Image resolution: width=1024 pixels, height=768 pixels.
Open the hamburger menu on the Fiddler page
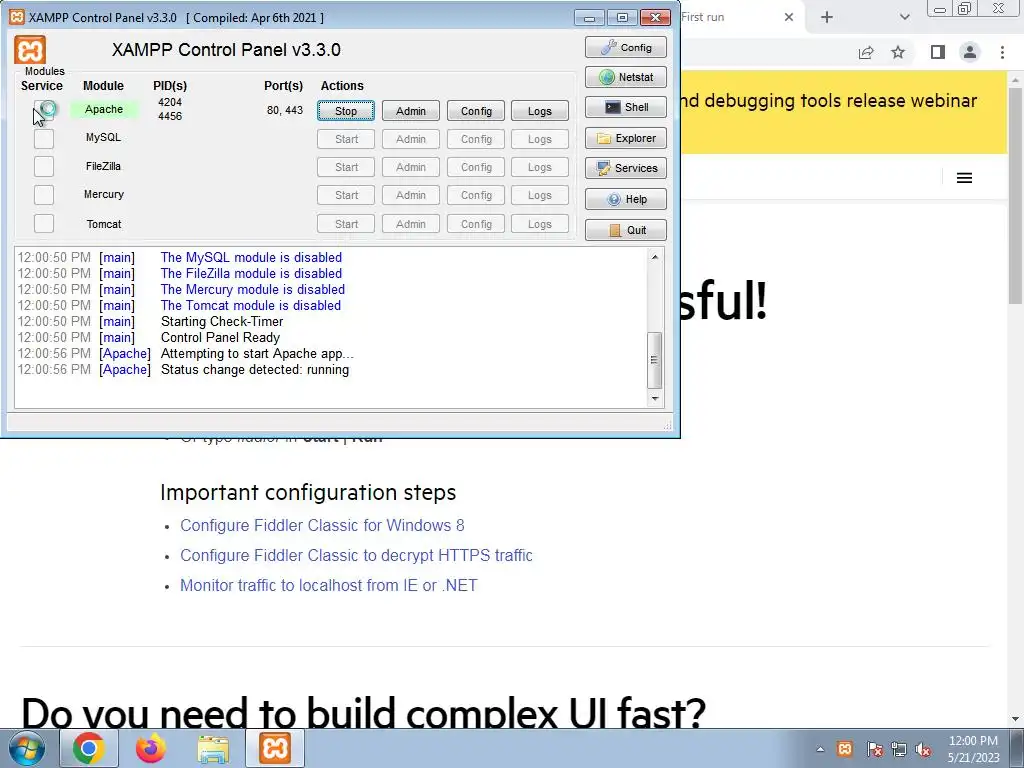pos(965,178)
